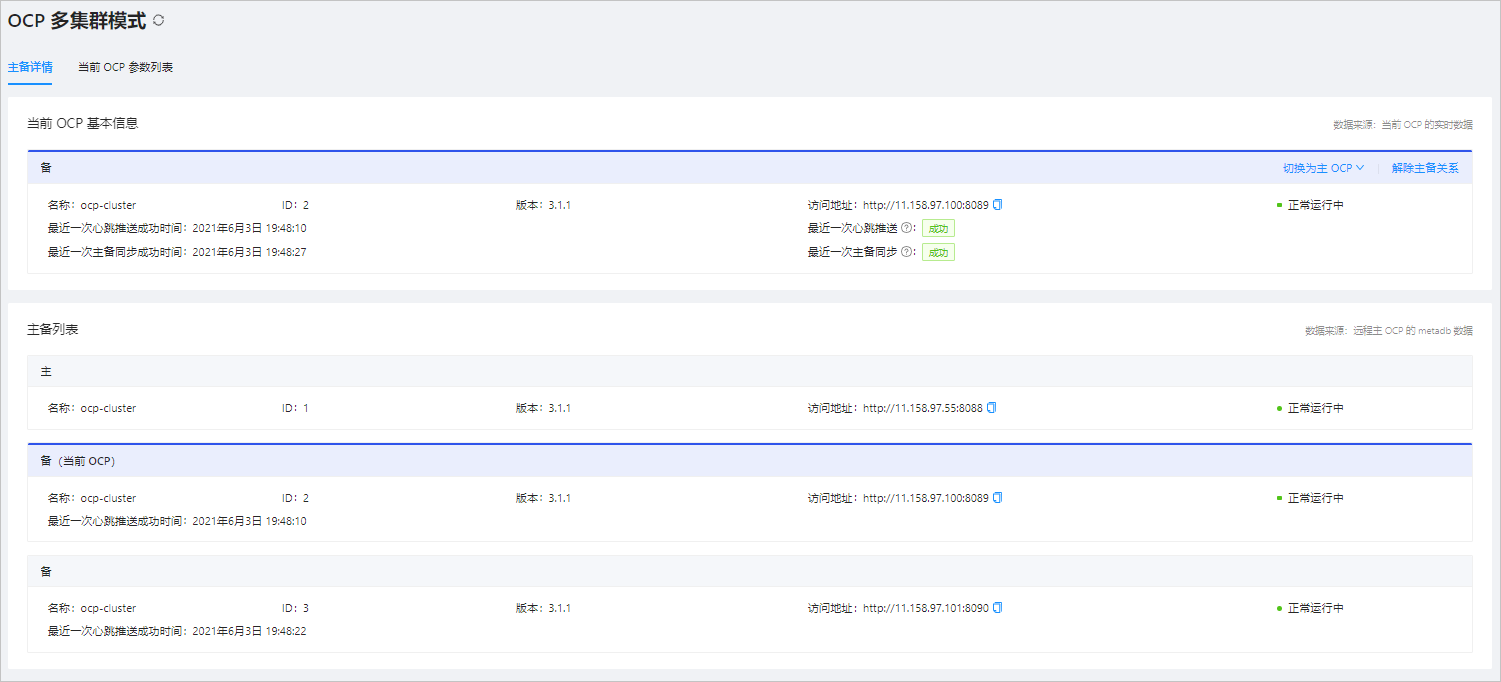This screenshot has width=1501, height=682.
Task: Copy the access address 11.158.97.100:8089 in basic info
Action: click(x=997, y=205)
